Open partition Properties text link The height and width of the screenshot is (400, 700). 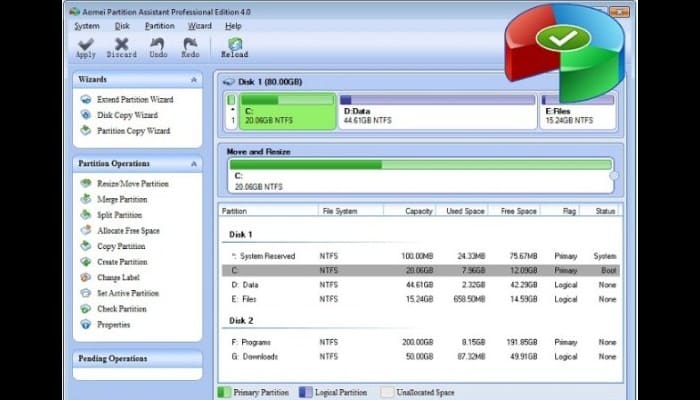click(114, 325)
